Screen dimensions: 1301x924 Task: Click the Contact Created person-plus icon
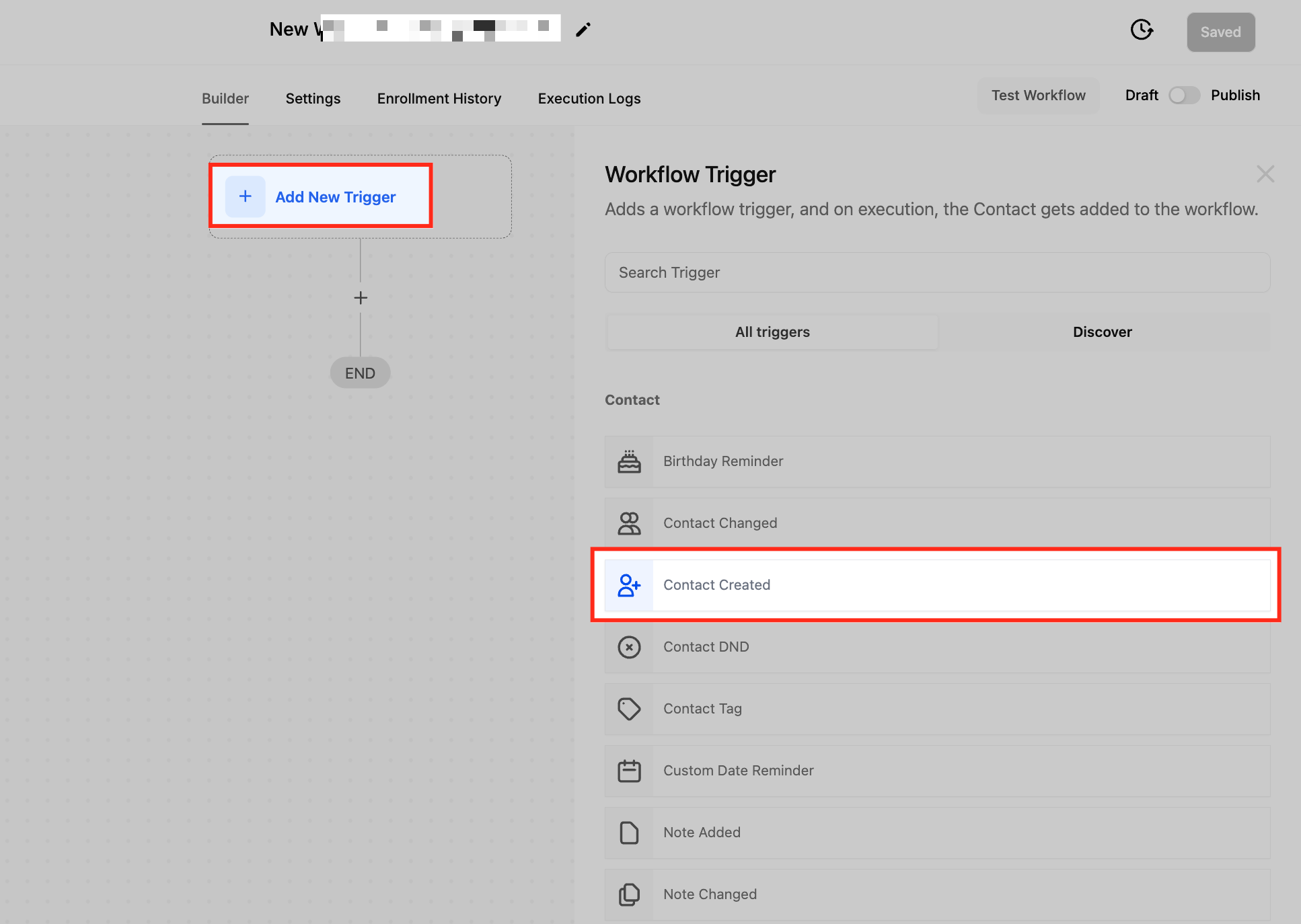click(x=629, y=585)
